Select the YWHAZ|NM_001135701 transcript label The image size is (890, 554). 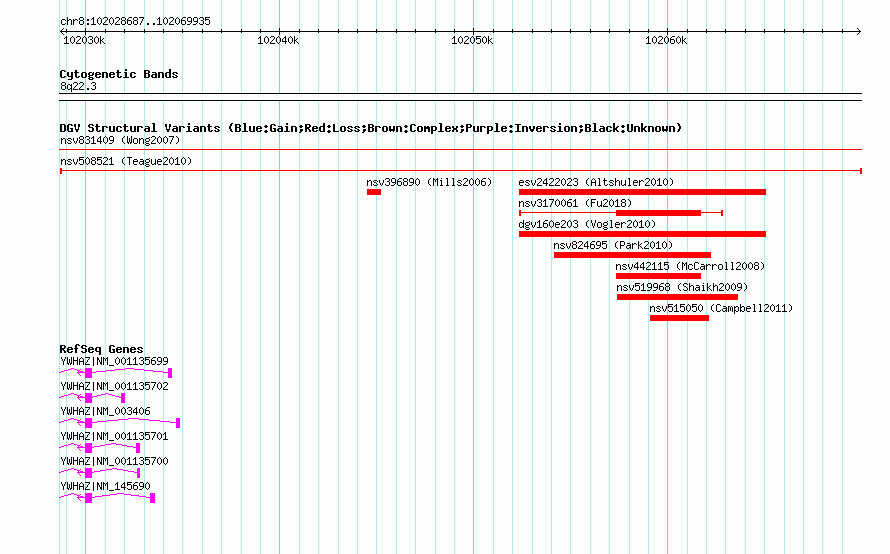(114, 436)
